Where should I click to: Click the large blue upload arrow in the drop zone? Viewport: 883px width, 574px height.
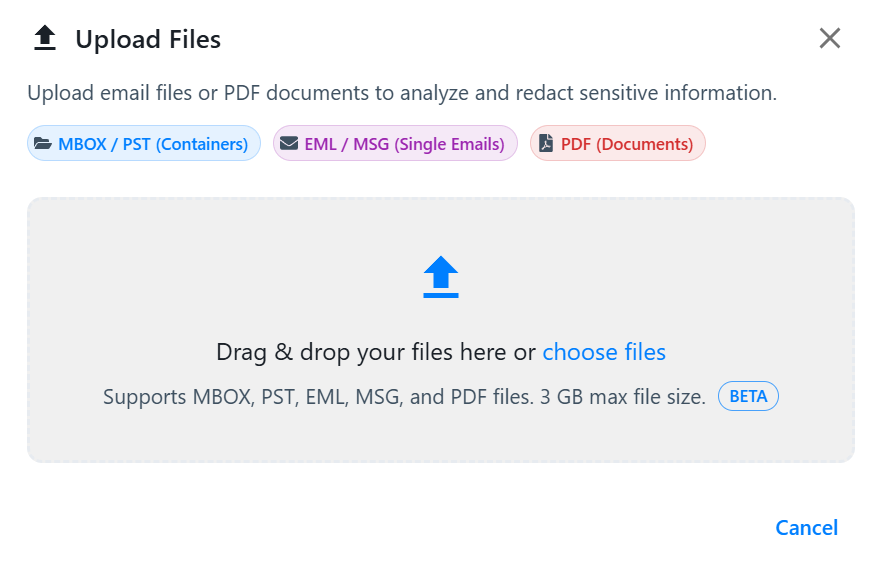pos(441,277)
